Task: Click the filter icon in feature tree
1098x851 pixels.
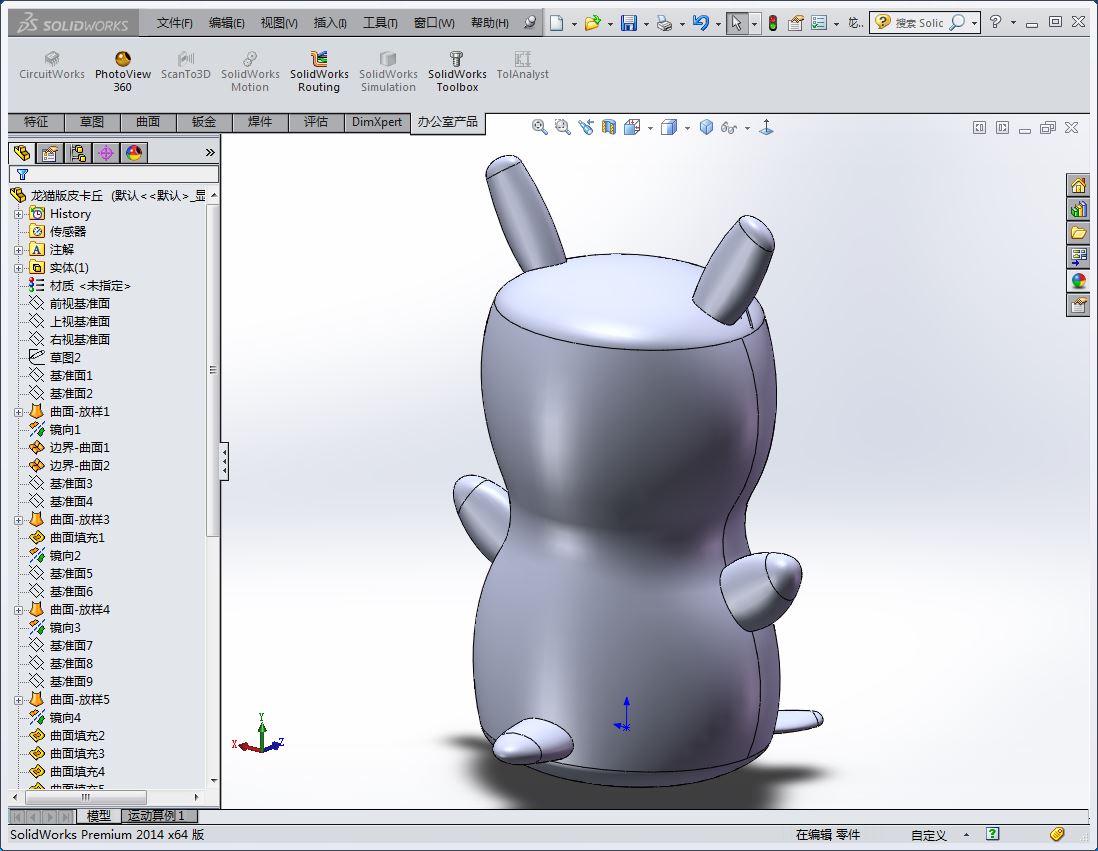Action: pos(22,174)
